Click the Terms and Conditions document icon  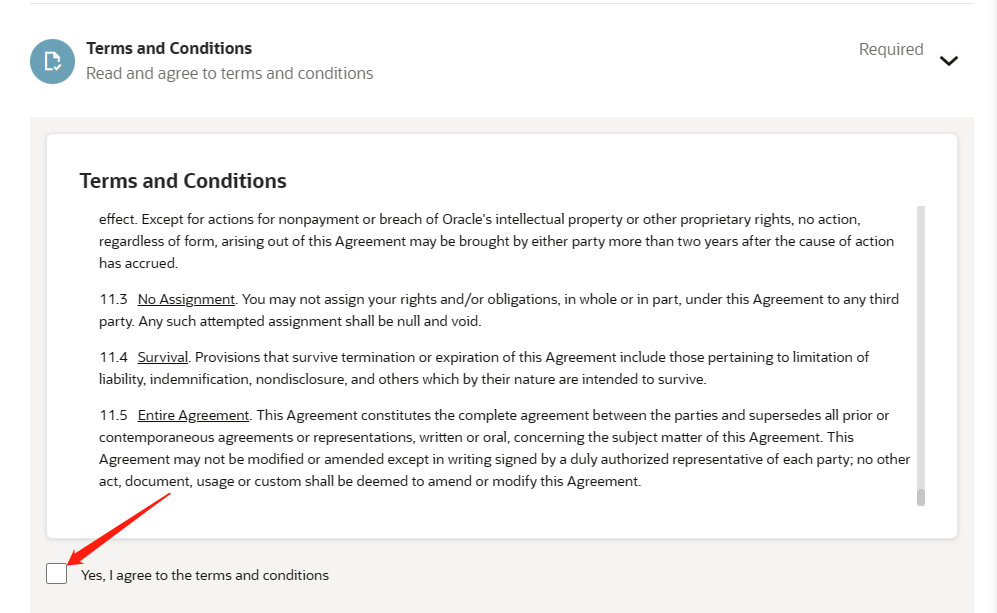[x=52, y=62]
